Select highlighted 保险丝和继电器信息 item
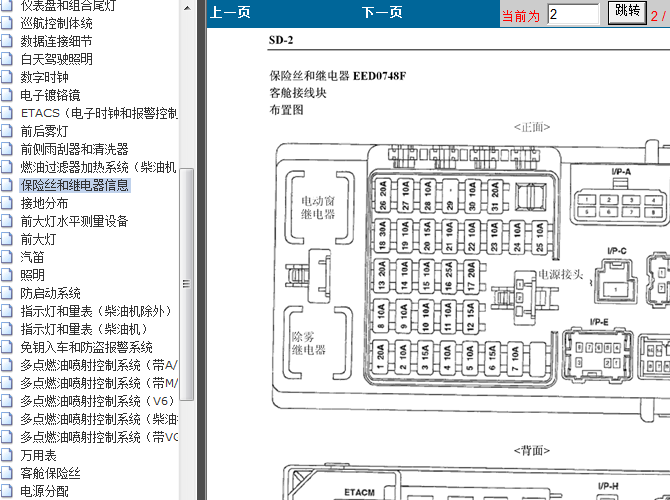Image resolution: width=670 pixels, height=500 pixels. click(x=74, y=185)
